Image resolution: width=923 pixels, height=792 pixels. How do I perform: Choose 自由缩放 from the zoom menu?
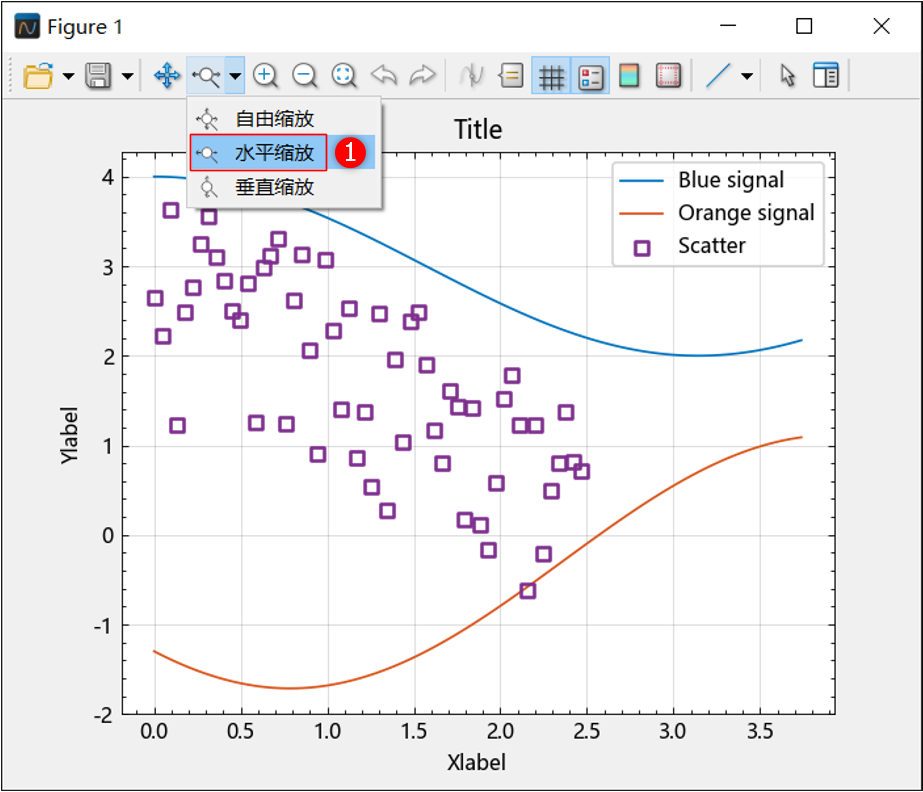(274, 119)
